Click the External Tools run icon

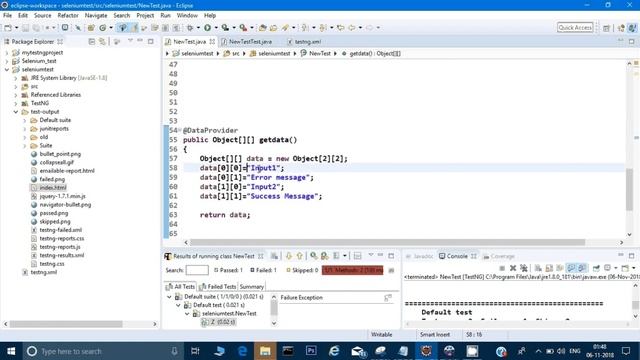tap(243, 28)
